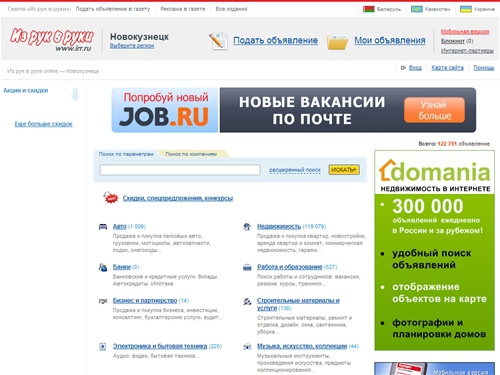
Task: Click the 122 751 total ads count
Action: [447, 144]
